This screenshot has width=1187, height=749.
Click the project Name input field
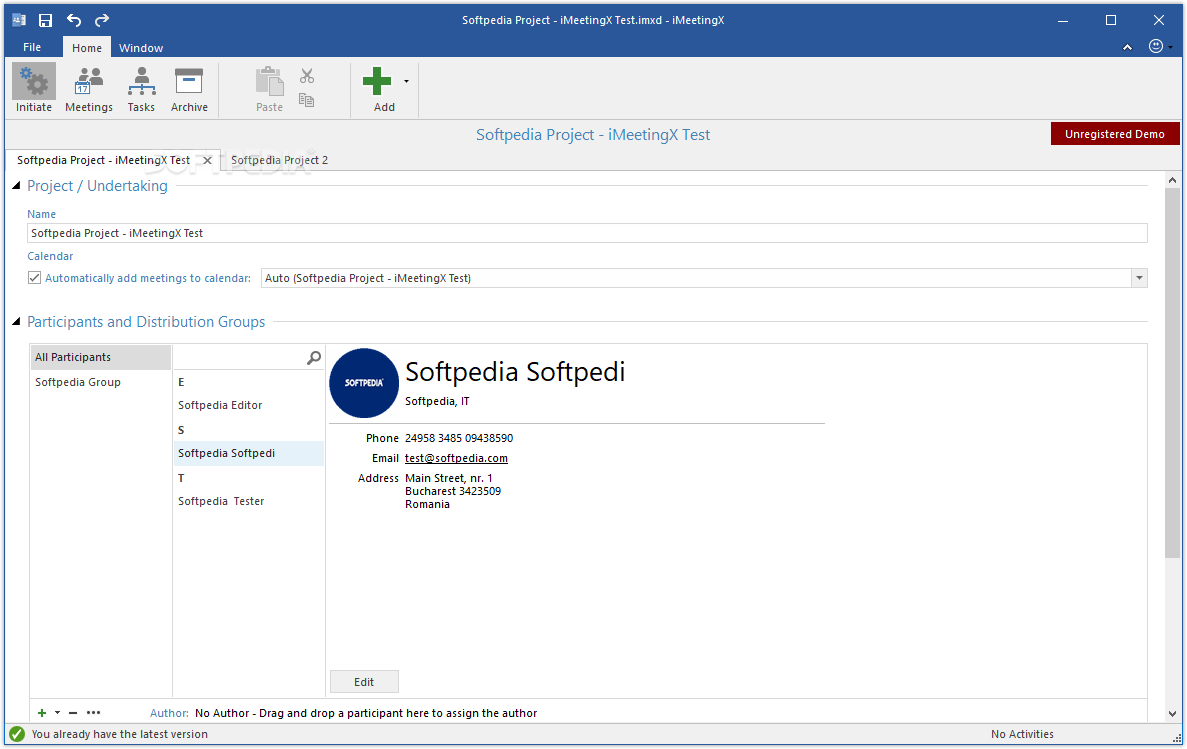(x=587, y=233)
